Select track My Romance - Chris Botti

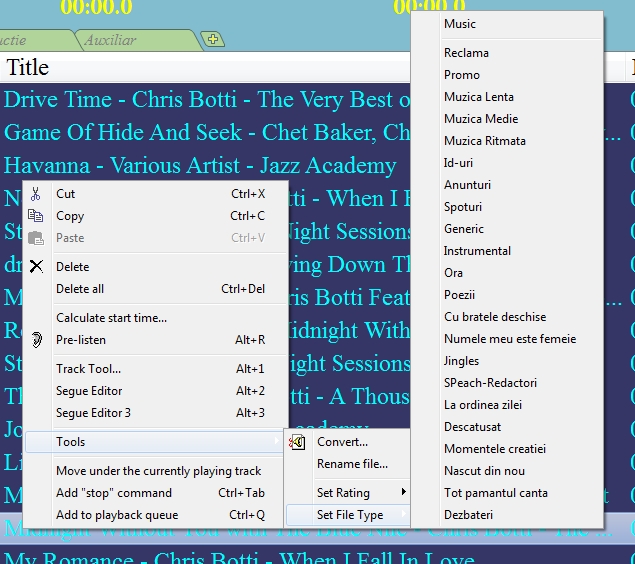coord(318,557)
